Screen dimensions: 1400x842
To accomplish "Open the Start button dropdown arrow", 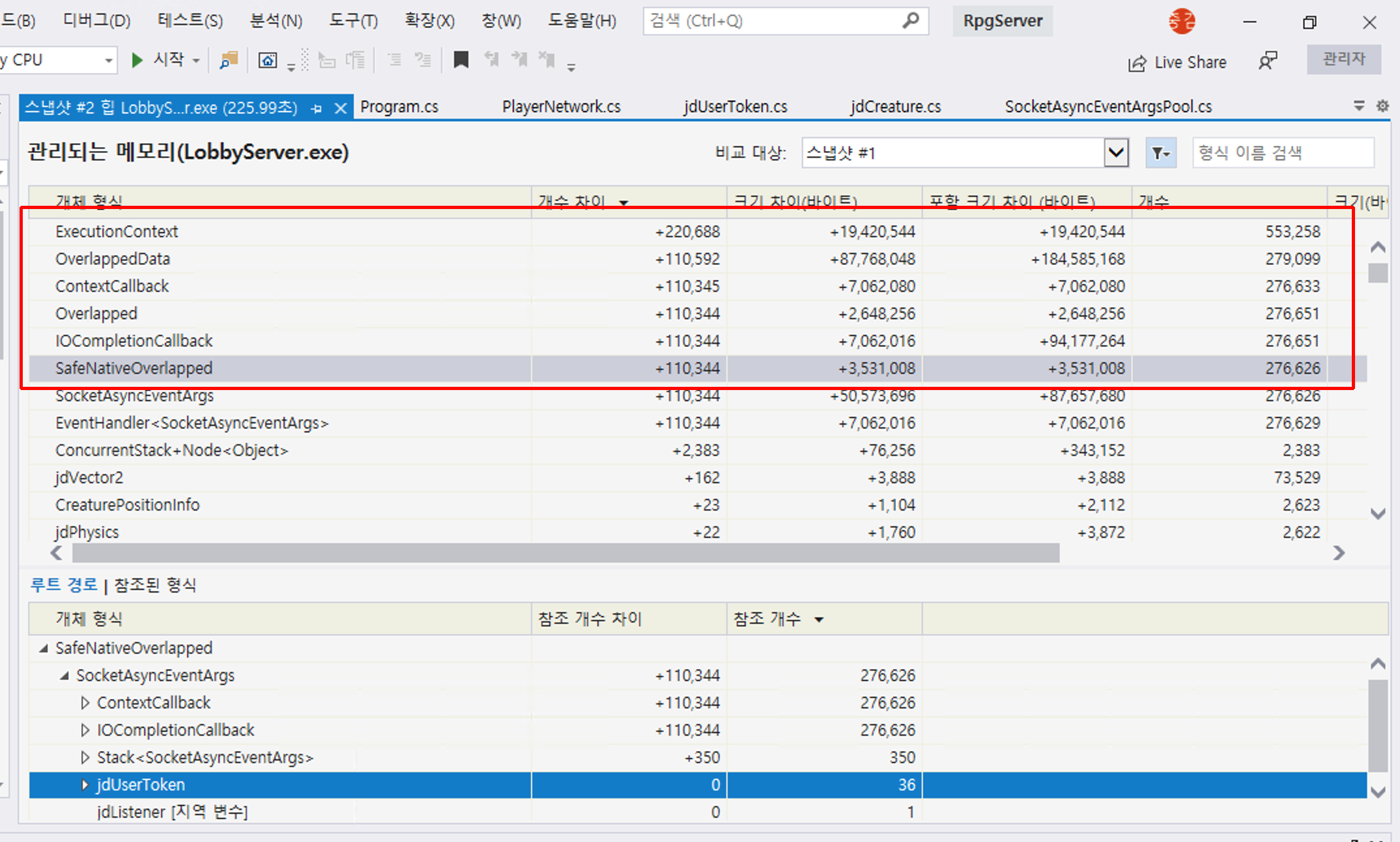I will [x=196, y=61].
